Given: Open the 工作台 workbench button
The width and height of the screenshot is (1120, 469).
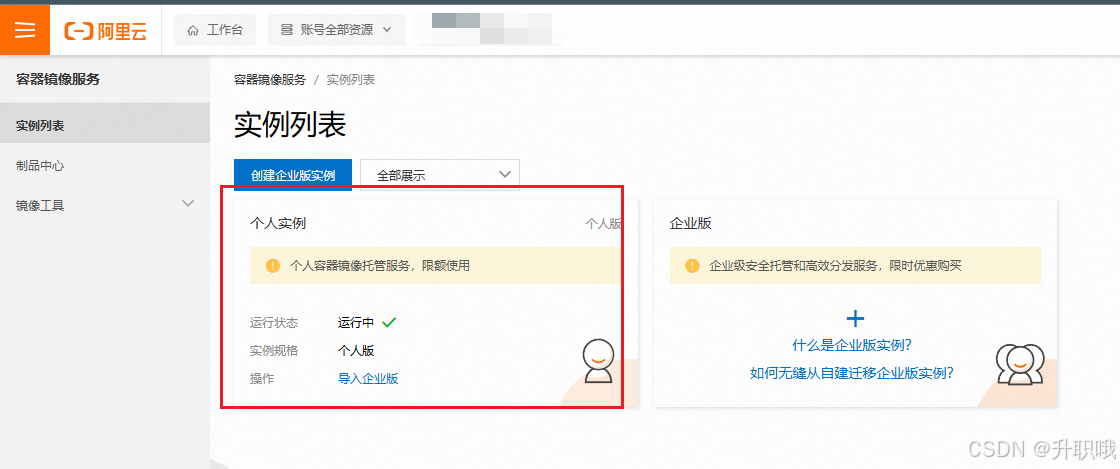Looking at the screenshot, I should click(x=215, y=30).
